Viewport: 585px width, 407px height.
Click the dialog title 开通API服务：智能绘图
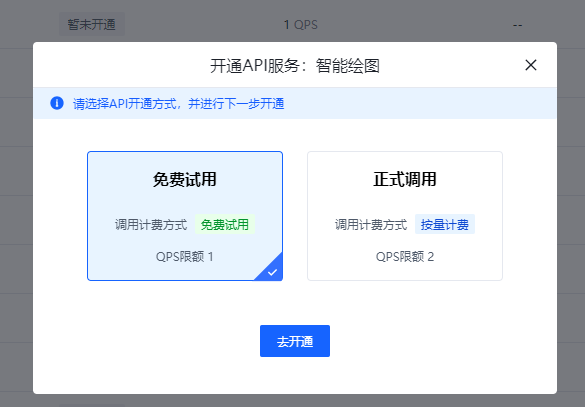(295, 66)
